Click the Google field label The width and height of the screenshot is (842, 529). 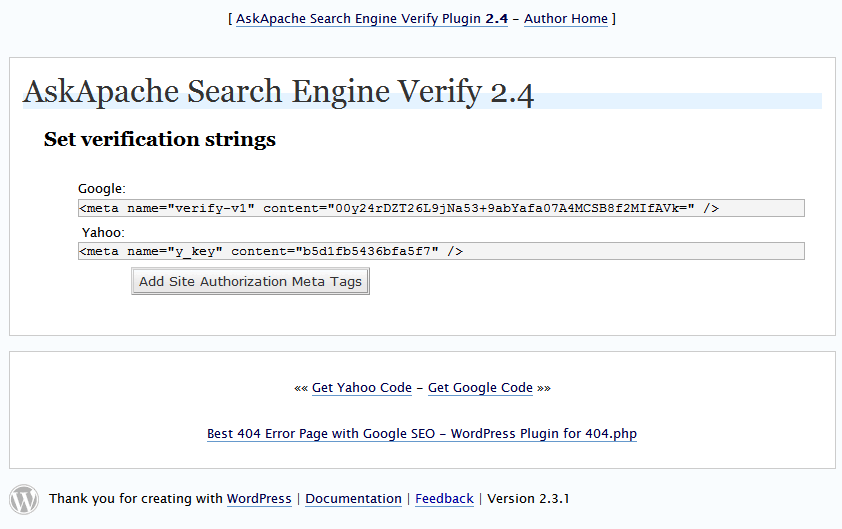click(101, 189)
